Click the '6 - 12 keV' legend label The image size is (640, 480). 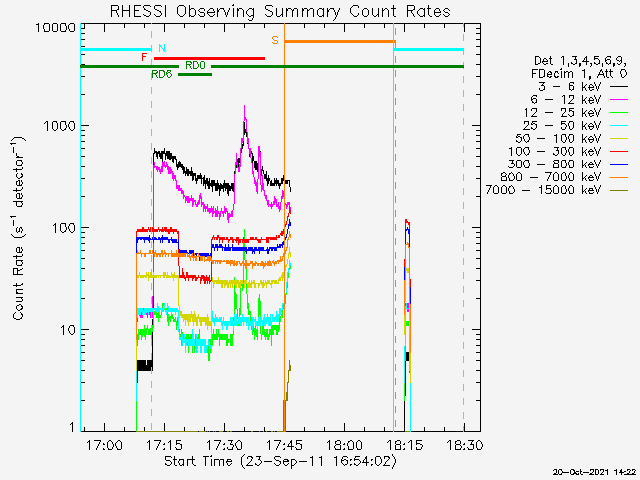pyautogui.click(x=566, y=100)
